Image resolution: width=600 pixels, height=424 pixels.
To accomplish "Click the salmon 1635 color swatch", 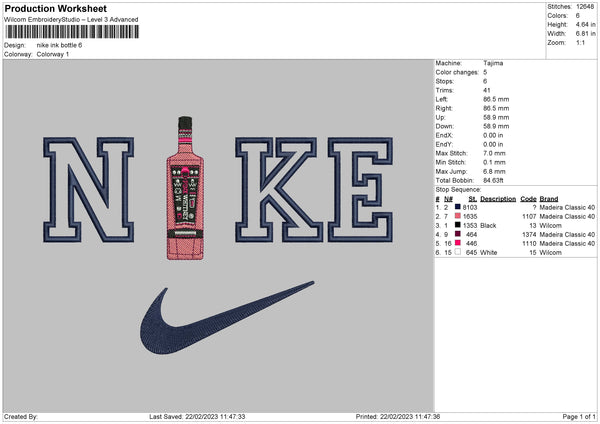I will (458, 216).
